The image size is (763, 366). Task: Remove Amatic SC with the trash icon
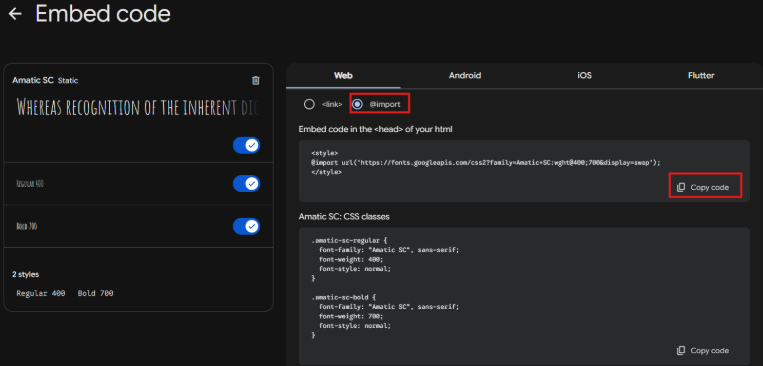coord(255,80)
